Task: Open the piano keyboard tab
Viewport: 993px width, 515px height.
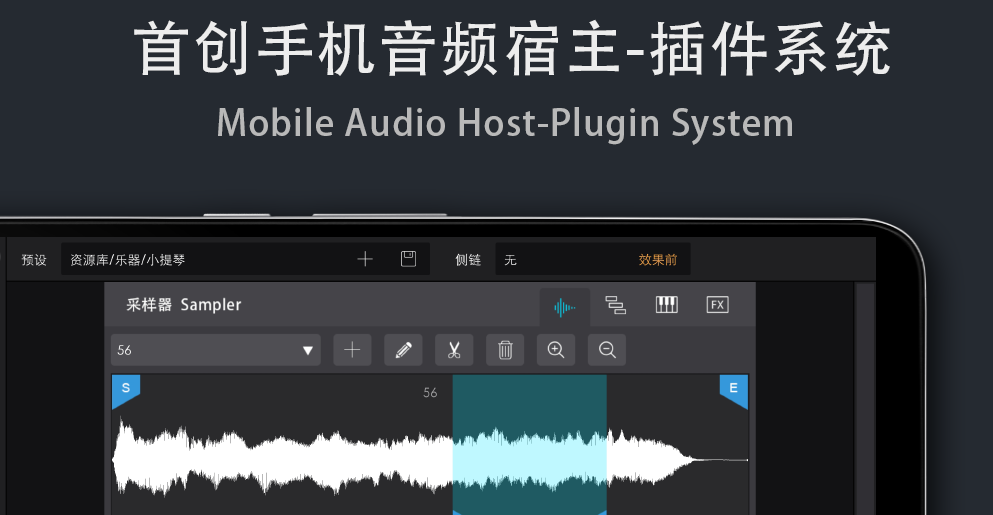Action: pos(667,305)
